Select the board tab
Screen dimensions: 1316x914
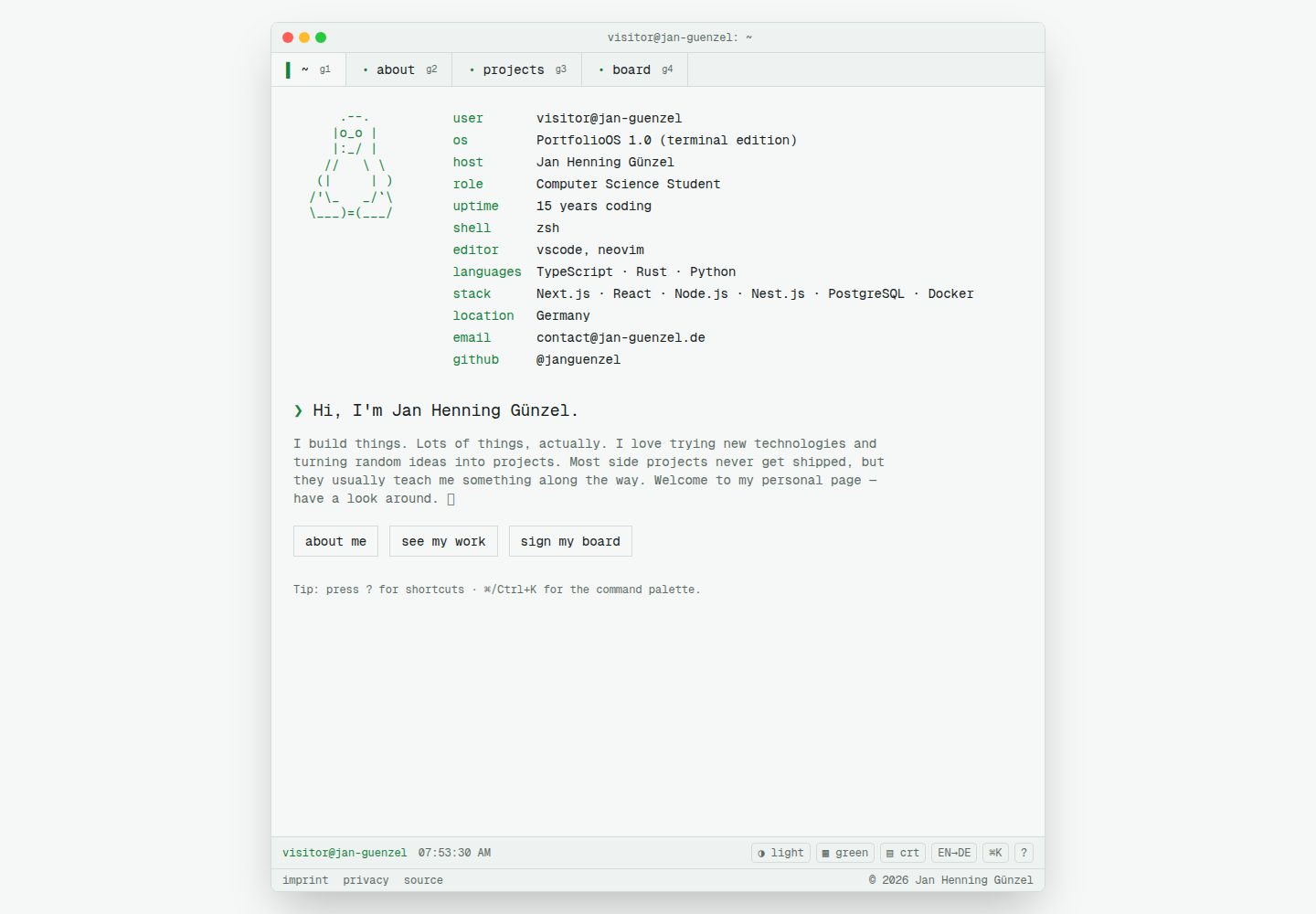click(635, 69)
